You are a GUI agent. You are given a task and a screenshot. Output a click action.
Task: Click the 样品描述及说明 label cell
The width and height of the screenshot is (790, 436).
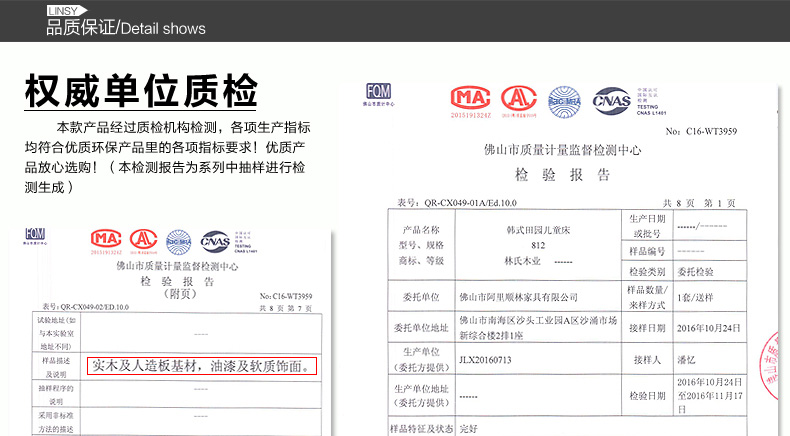56,367
